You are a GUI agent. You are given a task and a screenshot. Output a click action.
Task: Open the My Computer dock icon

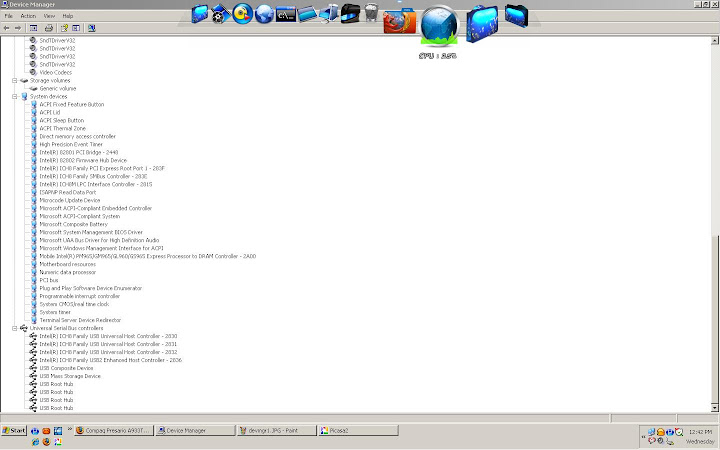click(x=329, y=14)
